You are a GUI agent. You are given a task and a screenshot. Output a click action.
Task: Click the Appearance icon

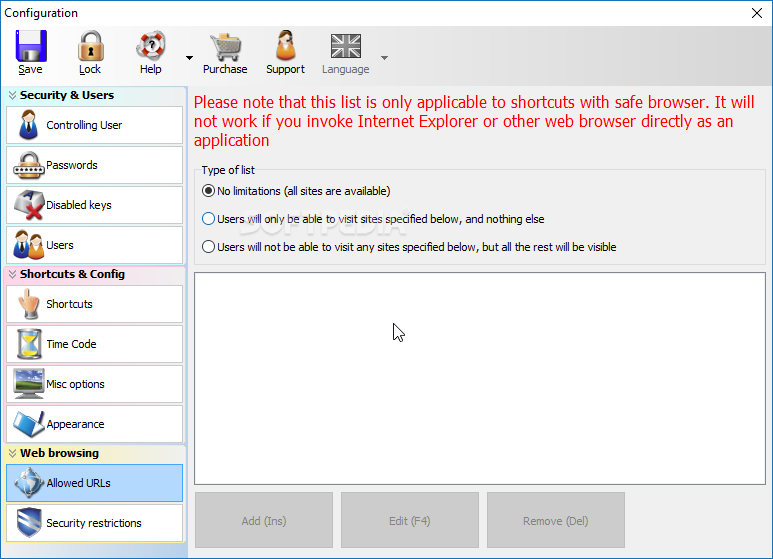point(29,424)
